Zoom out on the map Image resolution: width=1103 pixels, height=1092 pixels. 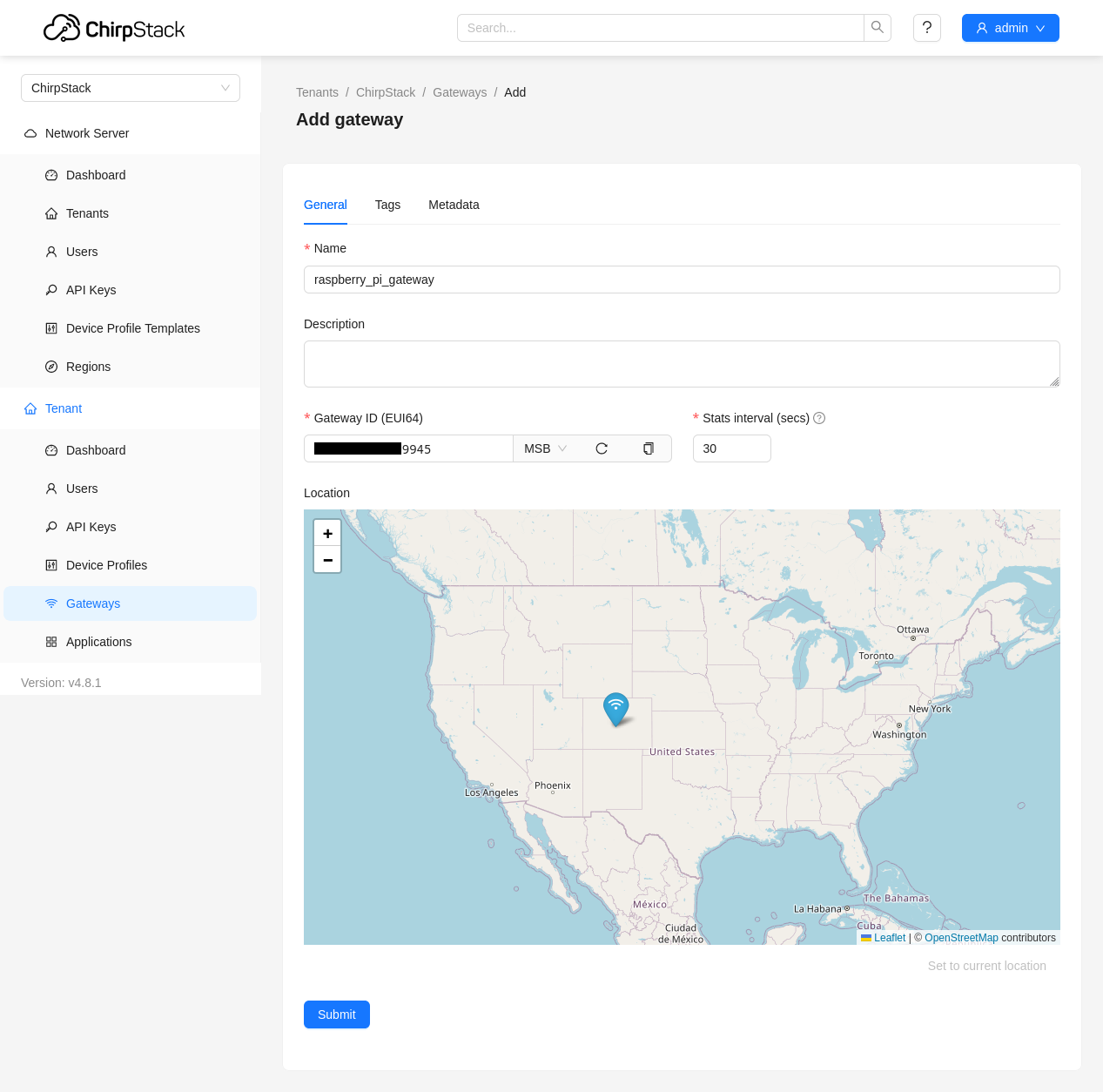click(x=327, y=560)
